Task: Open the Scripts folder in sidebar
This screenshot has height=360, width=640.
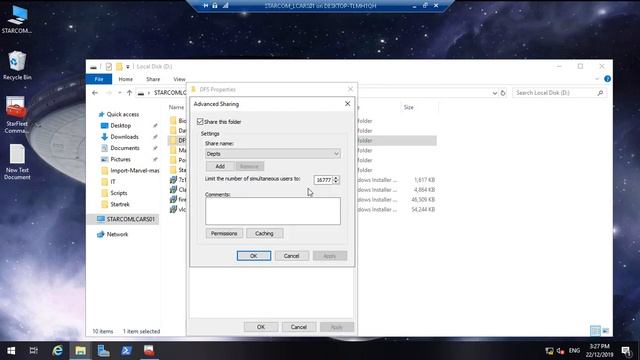Action: [114, 193]
